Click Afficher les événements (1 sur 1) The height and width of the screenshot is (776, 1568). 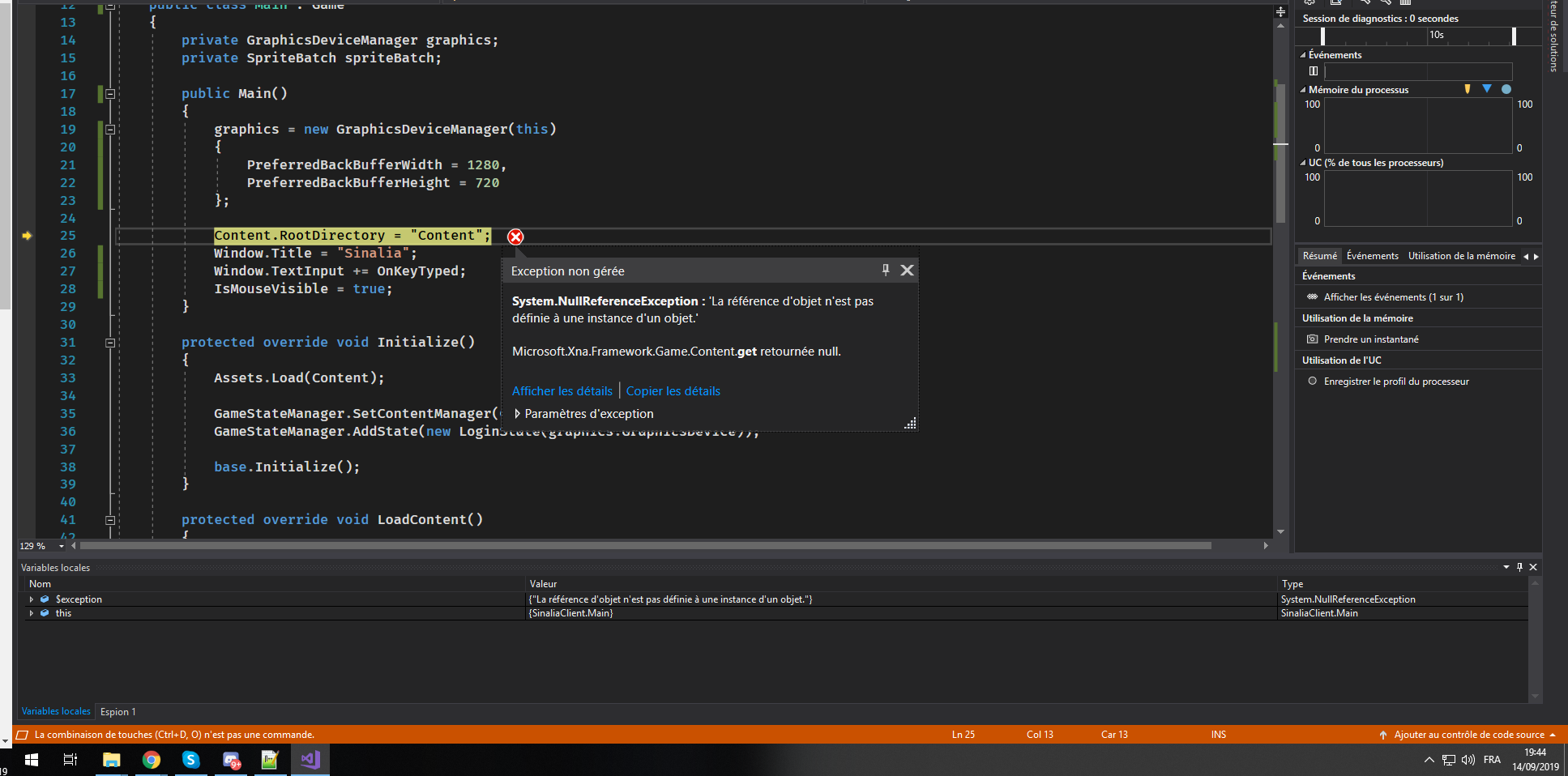point(1394,297)
